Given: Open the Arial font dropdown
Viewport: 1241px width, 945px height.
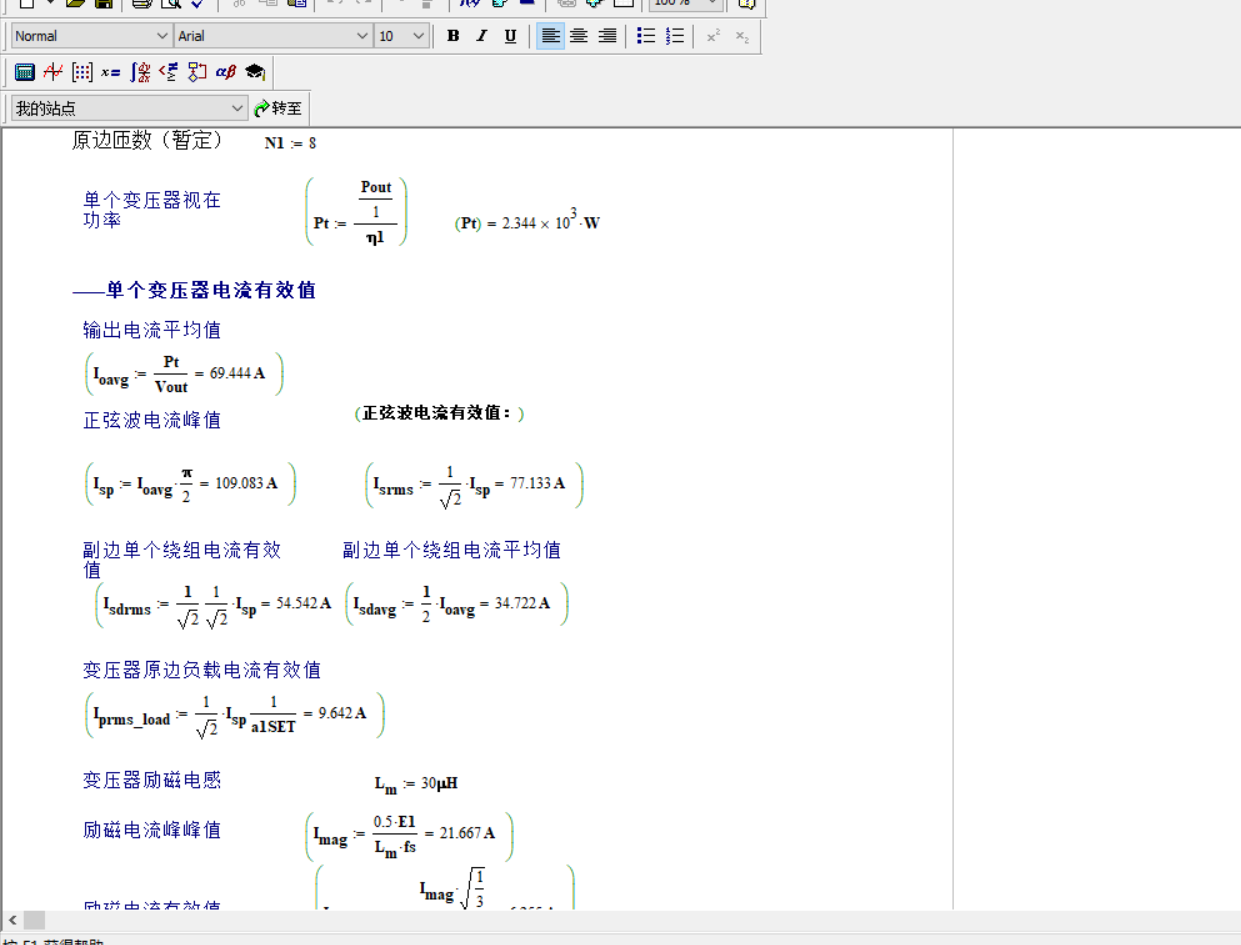Looking at the screenshot, I should coord(362,36).
